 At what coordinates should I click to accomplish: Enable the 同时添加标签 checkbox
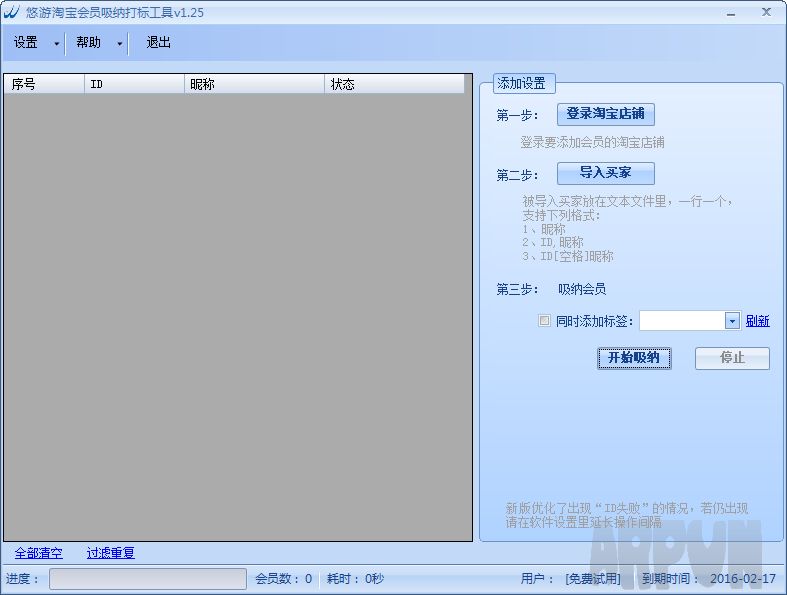544,320
